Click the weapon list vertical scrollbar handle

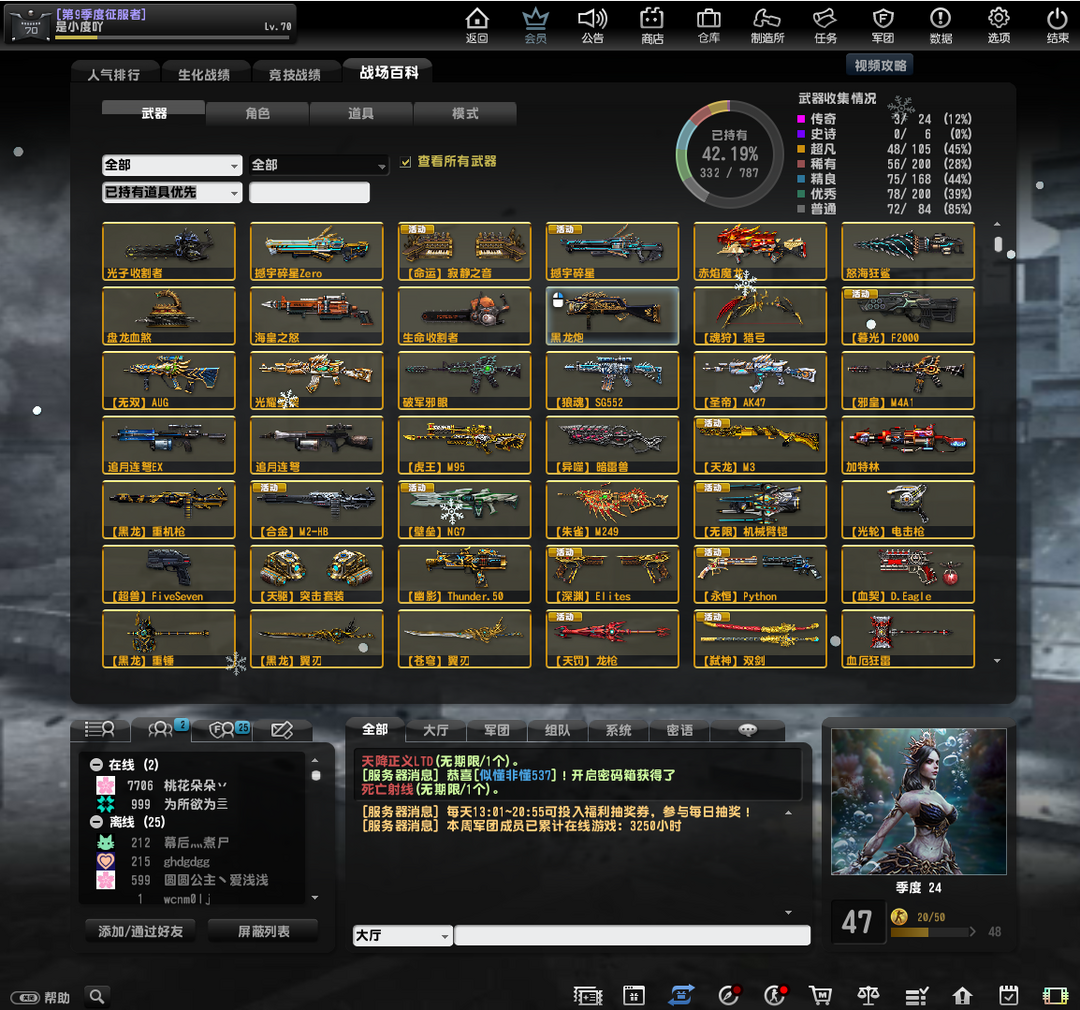997,244
